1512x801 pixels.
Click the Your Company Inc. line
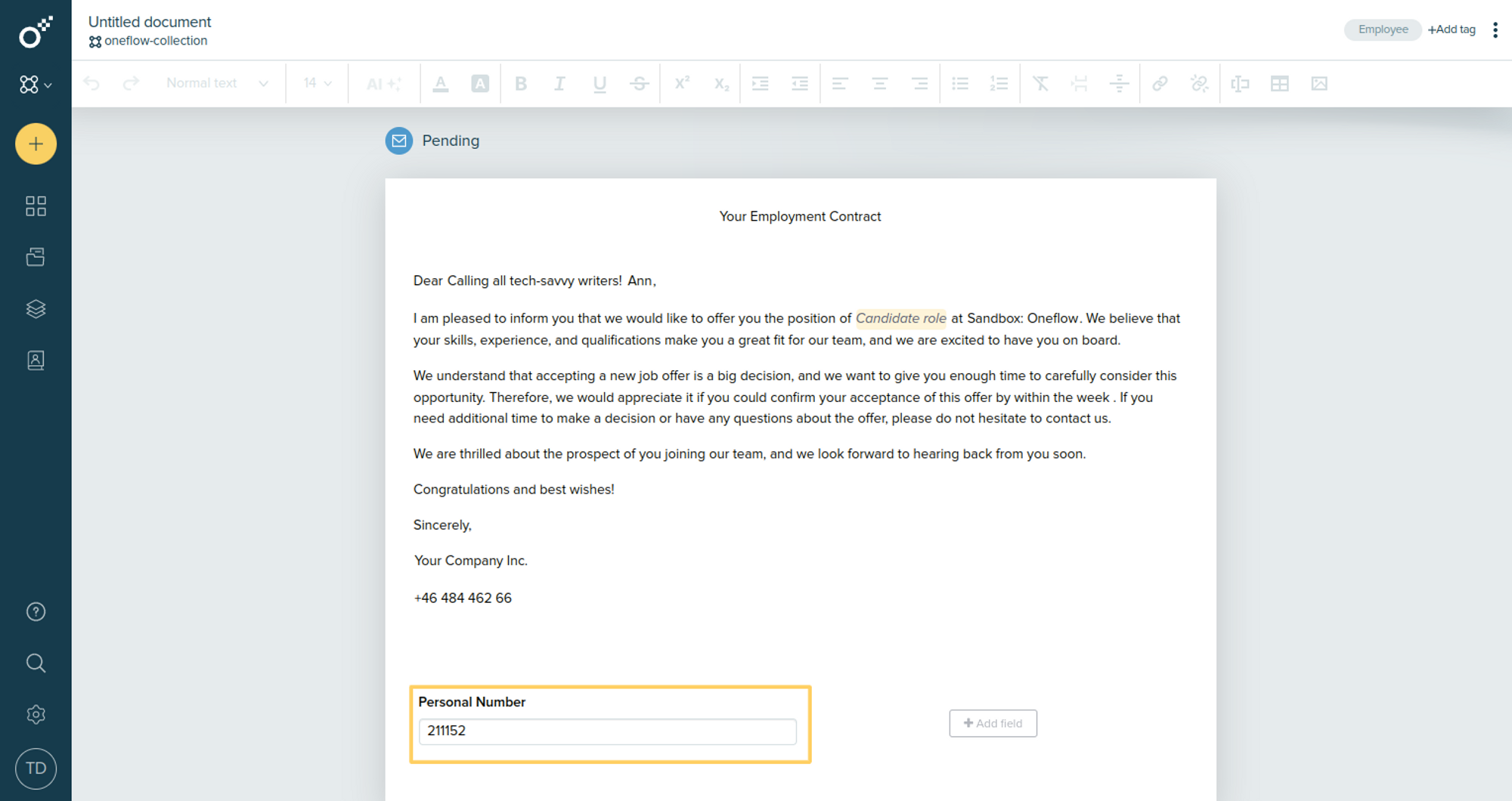coord(470,561)
